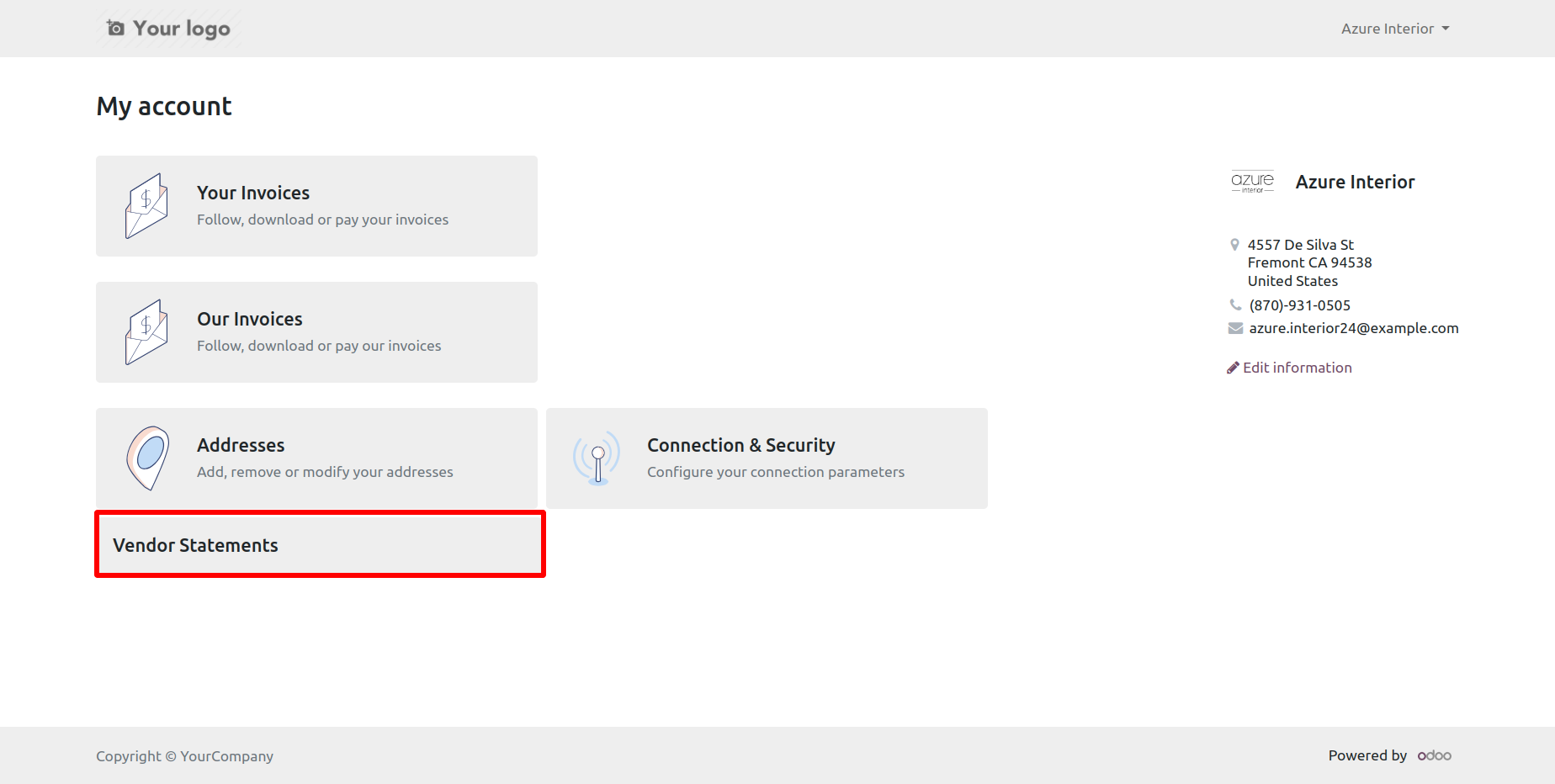
Task: Click the camera icon in Your logo
Action: pyautogui.click(x=116, y=29)
